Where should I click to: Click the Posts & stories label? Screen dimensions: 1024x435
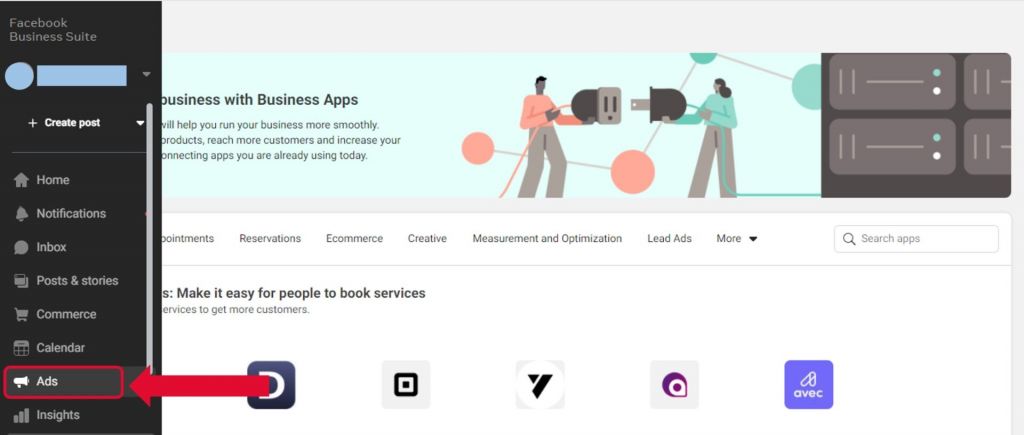pyautogui.click(x=77, y=281)
